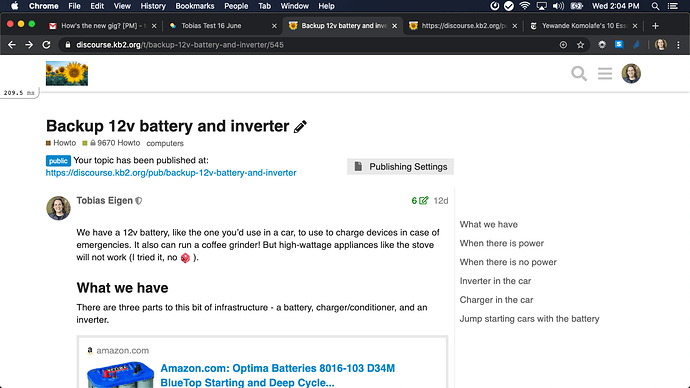This screenshot has width=690, height=388.
Task: Click the Optima battery product thumbnail
Action: tap(121, 375)
